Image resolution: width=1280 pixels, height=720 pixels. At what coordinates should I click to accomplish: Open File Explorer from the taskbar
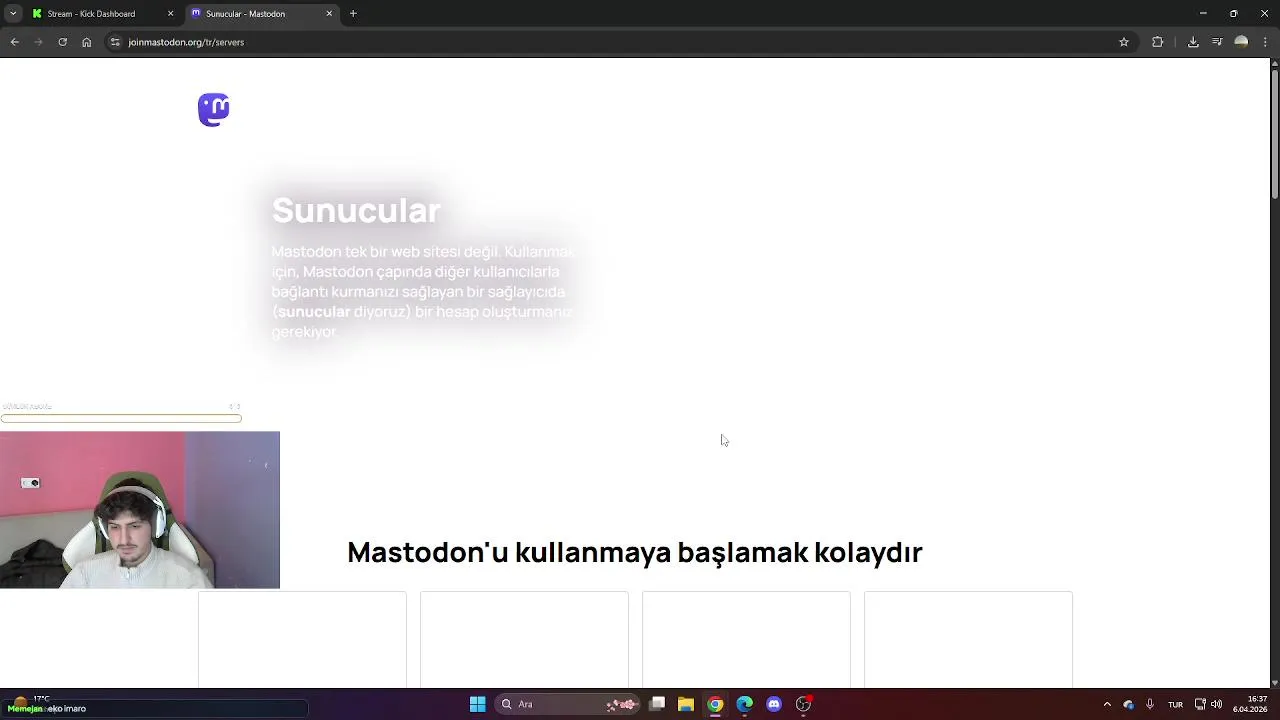click(686, 704)
